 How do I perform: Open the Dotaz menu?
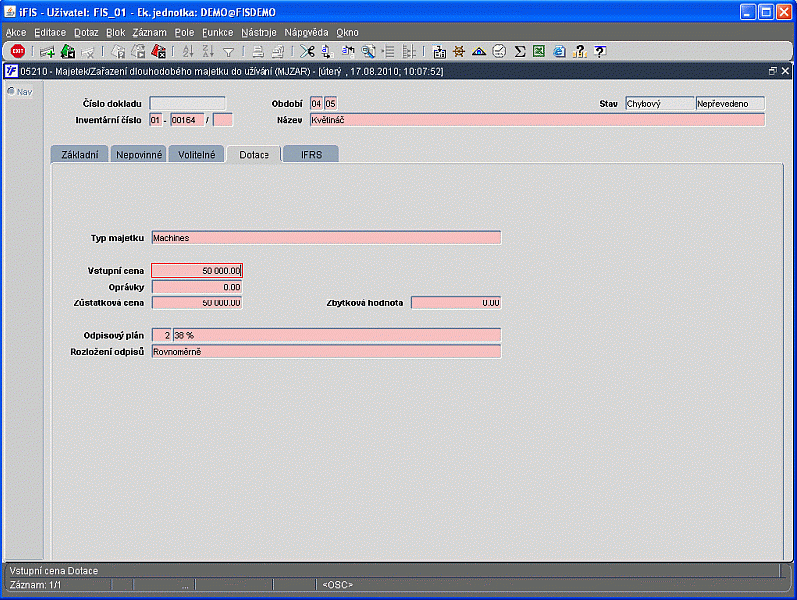coord(86,33)
